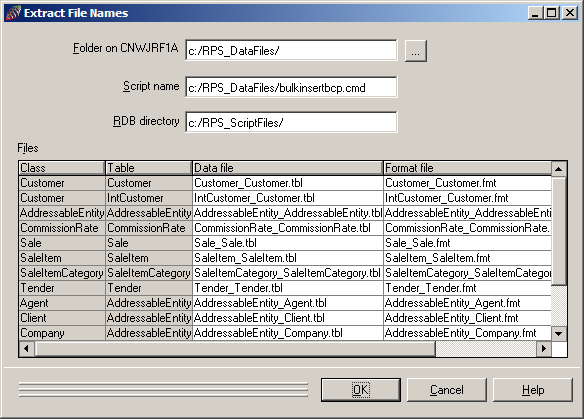Open folder browse button with ellipsis
This screenshot has width=584, height=419.
pos(416,51)
